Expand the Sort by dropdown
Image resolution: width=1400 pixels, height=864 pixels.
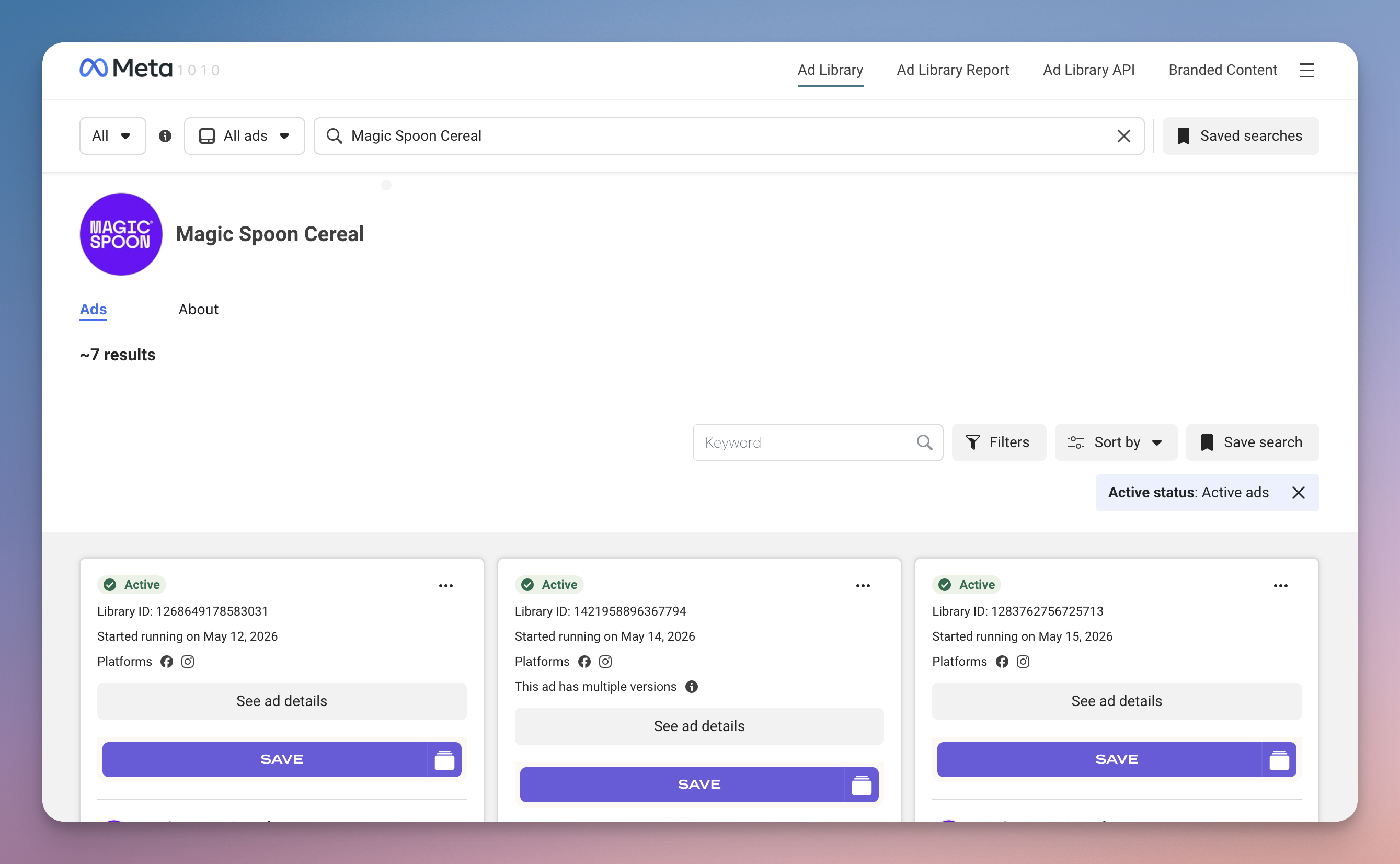pyautogui.click(x=1116, y=442)
